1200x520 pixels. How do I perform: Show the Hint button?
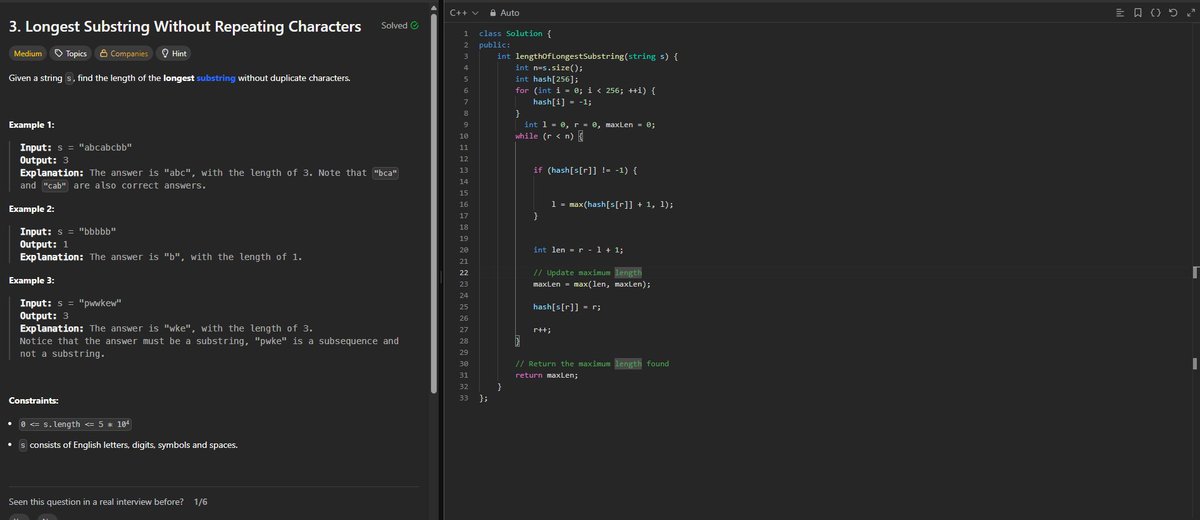(x=175, y=53)
